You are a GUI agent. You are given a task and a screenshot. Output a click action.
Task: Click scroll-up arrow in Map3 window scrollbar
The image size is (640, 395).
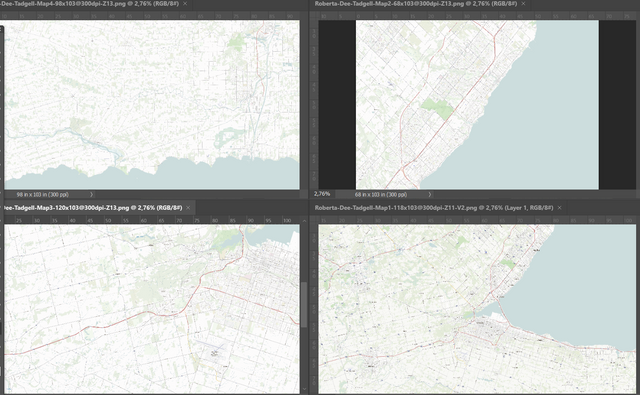[x=304, y=220]
